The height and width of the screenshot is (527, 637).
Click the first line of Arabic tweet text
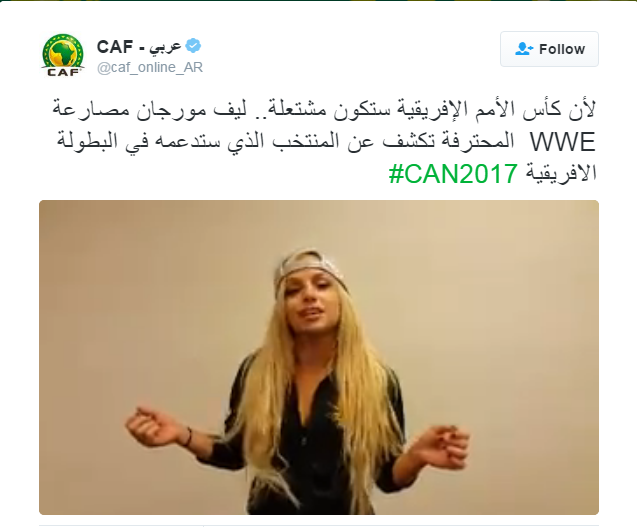tap(324, 109)
